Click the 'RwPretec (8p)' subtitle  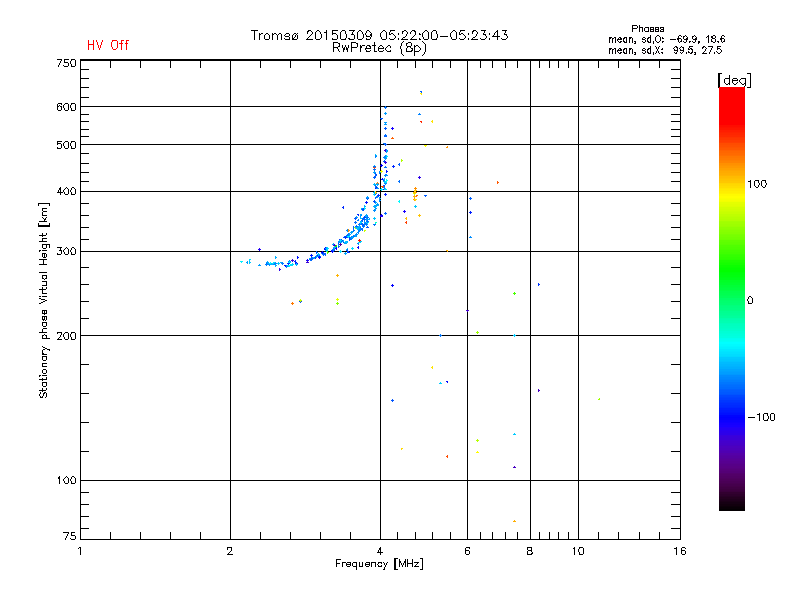coord(379,48)
